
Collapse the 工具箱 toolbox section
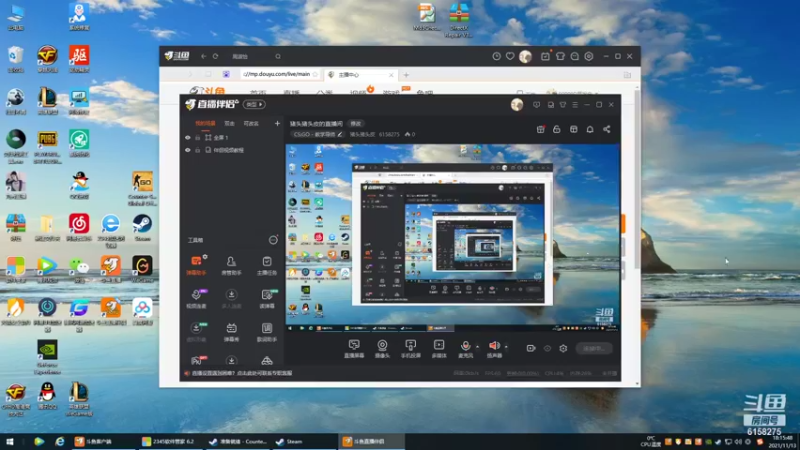[x=273, y=240]
